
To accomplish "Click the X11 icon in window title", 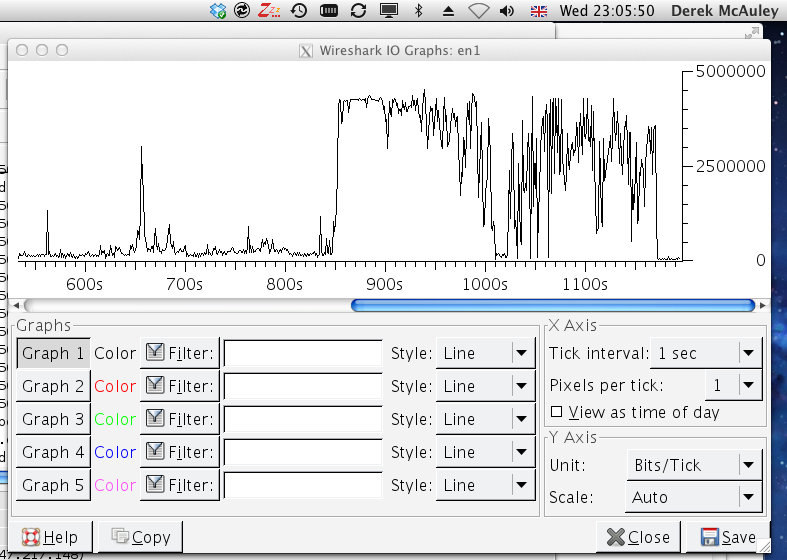I will (x=306, y=51).
